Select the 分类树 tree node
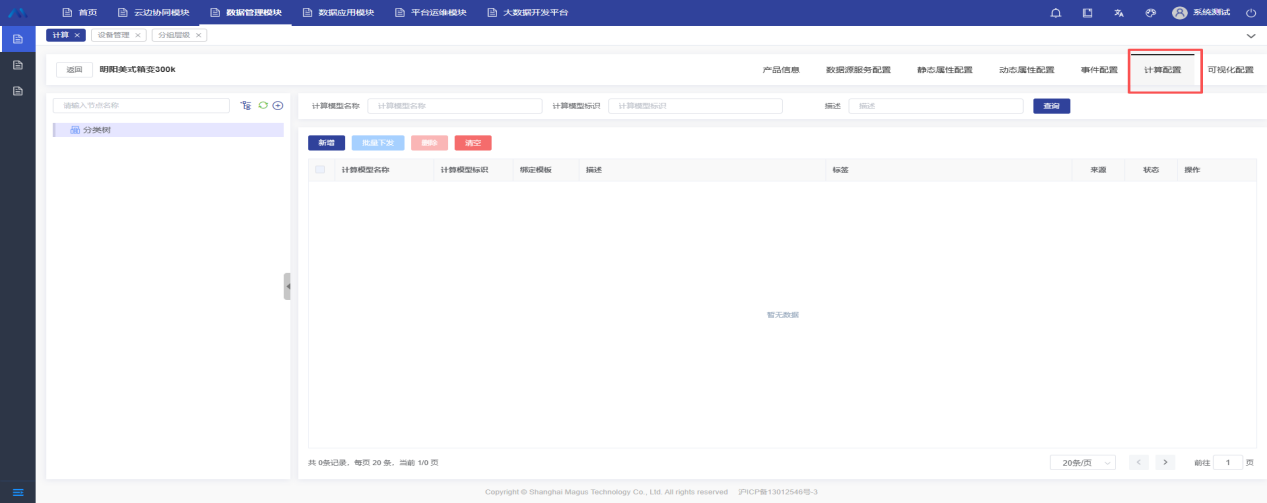This screenshot has height=503, width=1267. click(97, 130)
